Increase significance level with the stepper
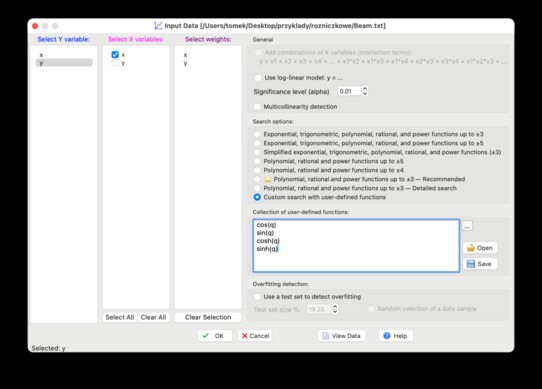542x389 pixels. pyautogui.click(x=365, y=89)
